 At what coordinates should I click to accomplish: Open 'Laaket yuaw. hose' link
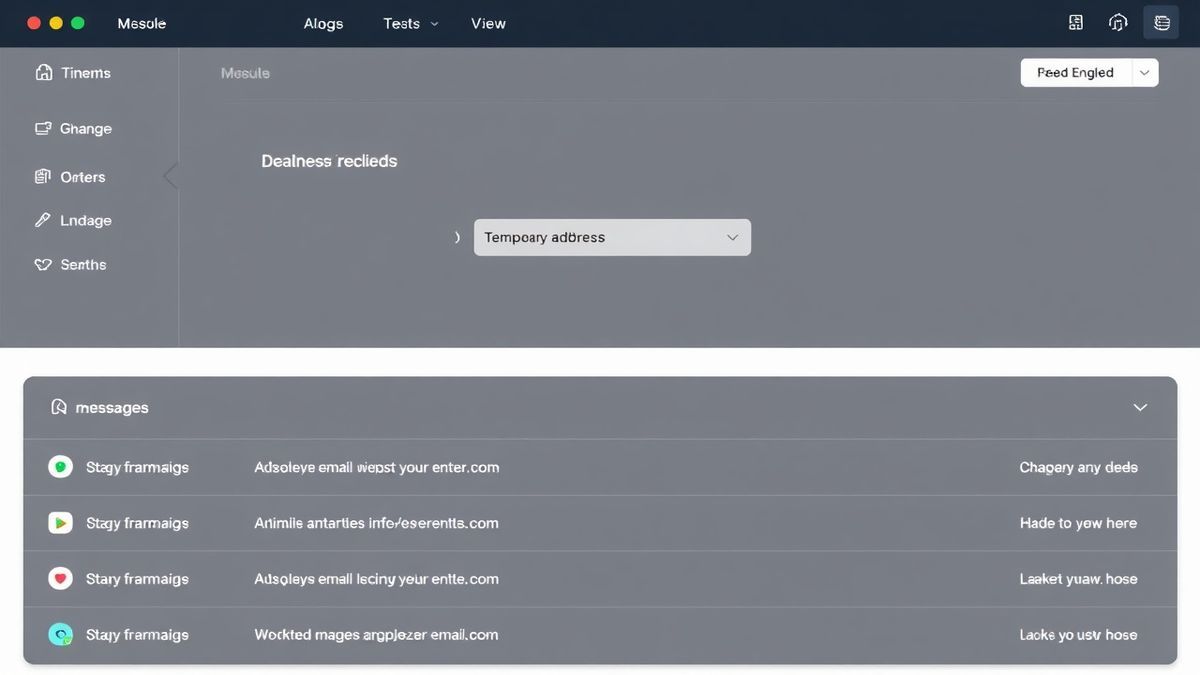tap(1078, 579)
